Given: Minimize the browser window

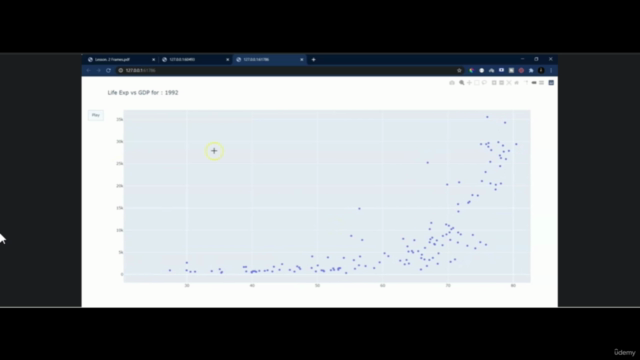Looking at the screenshot, I should pos(522,59).
